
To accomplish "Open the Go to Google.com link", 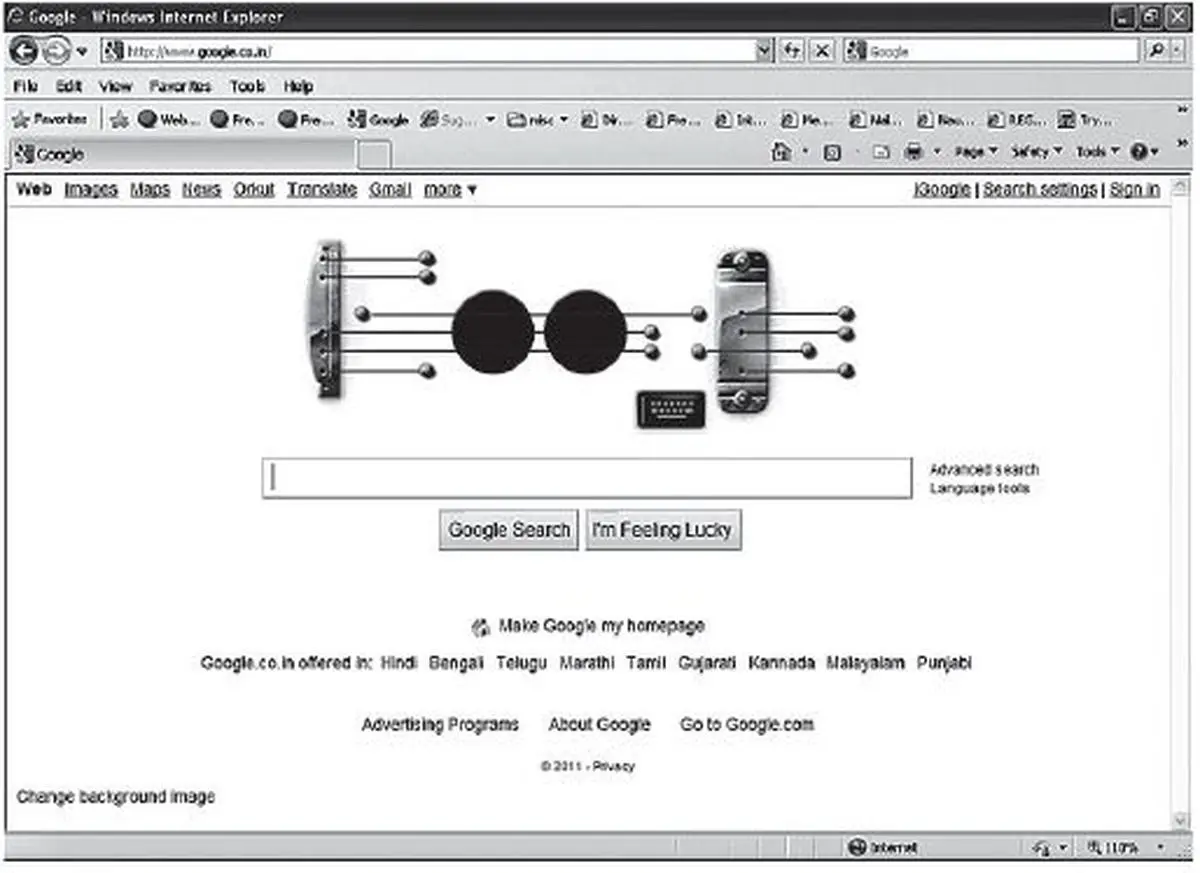I will tap(747, 724).
